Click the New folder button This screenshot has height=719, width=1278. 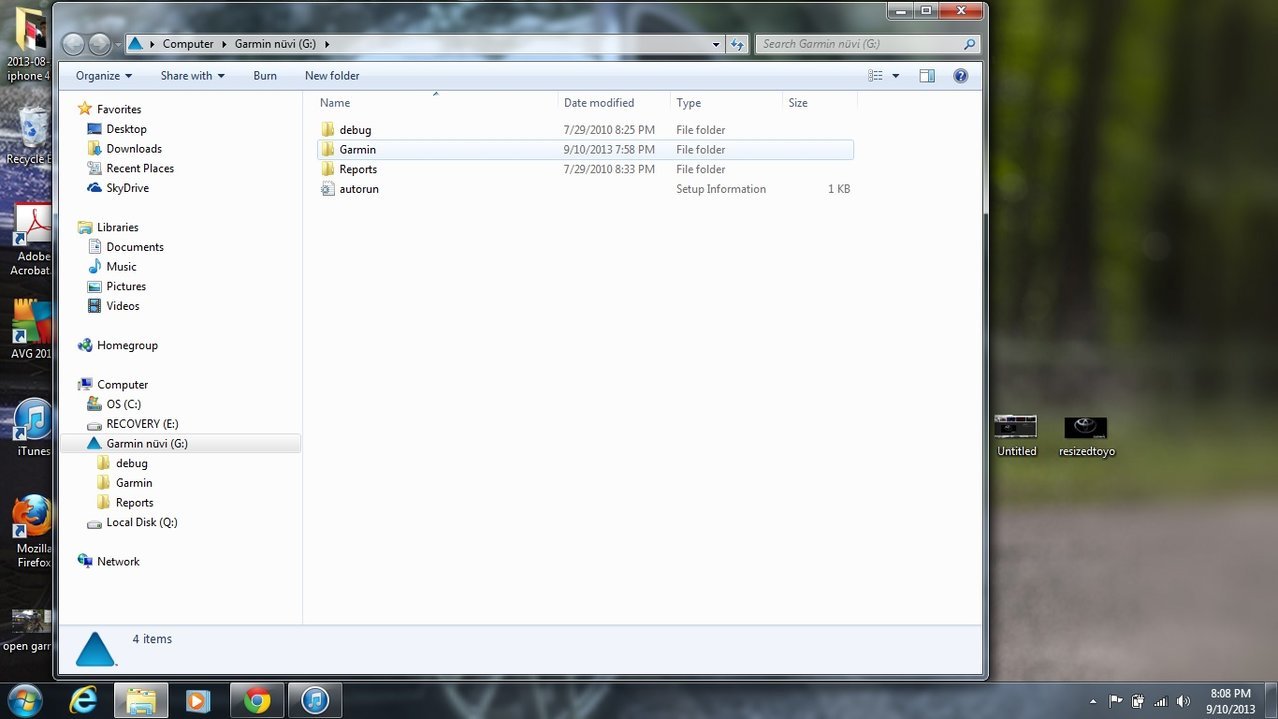click(x=332, y=76)
